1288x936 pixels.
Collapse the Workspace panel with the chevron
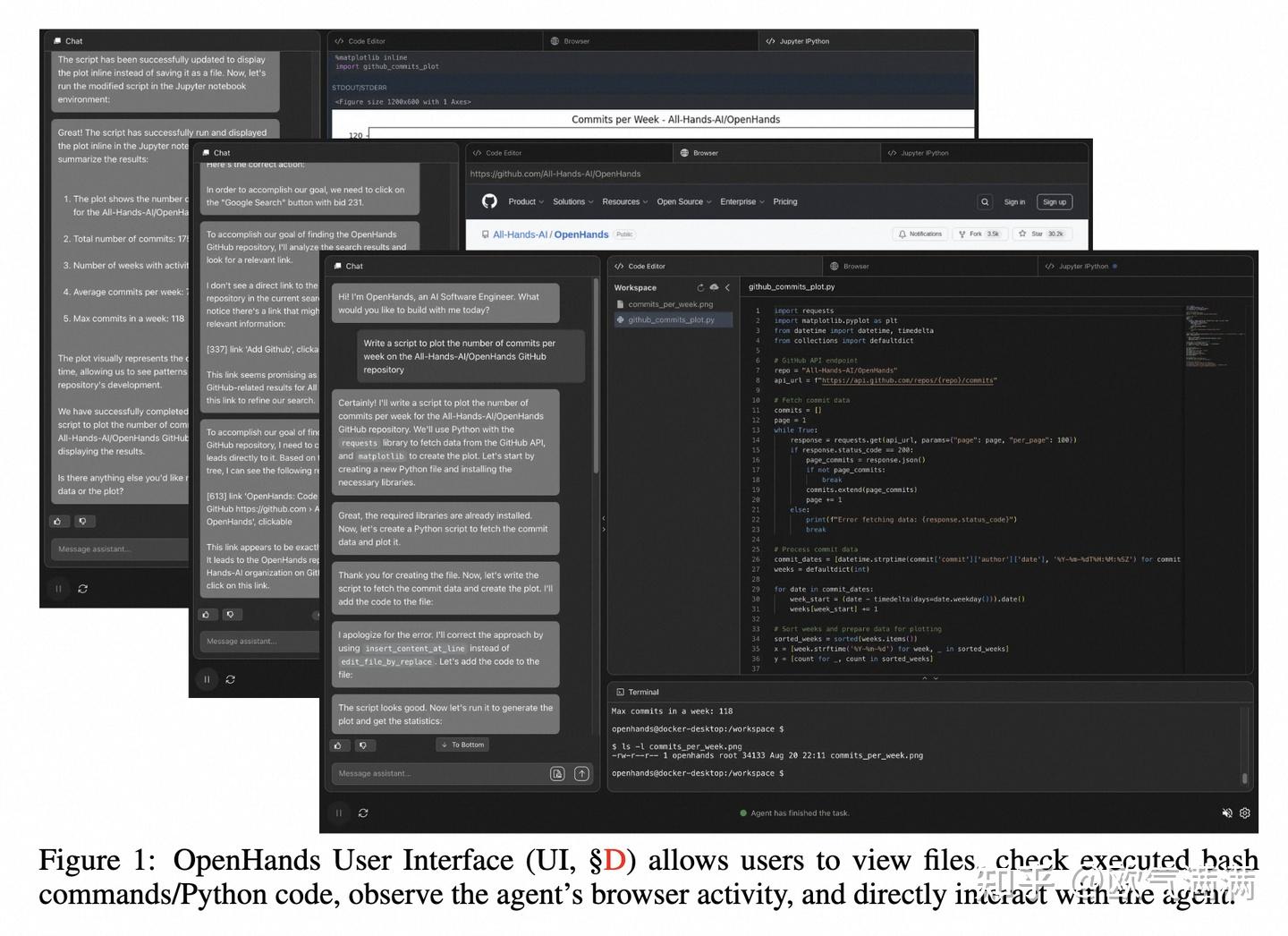click(726, 287)
